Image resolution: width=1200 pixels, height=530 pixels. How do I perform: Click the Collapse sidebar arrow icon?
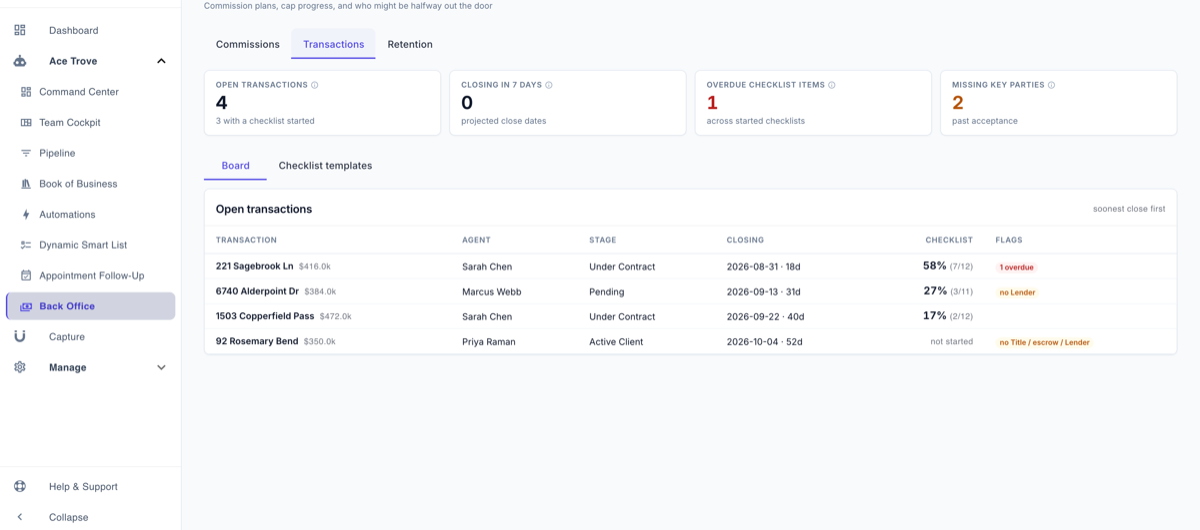(20, 517)
